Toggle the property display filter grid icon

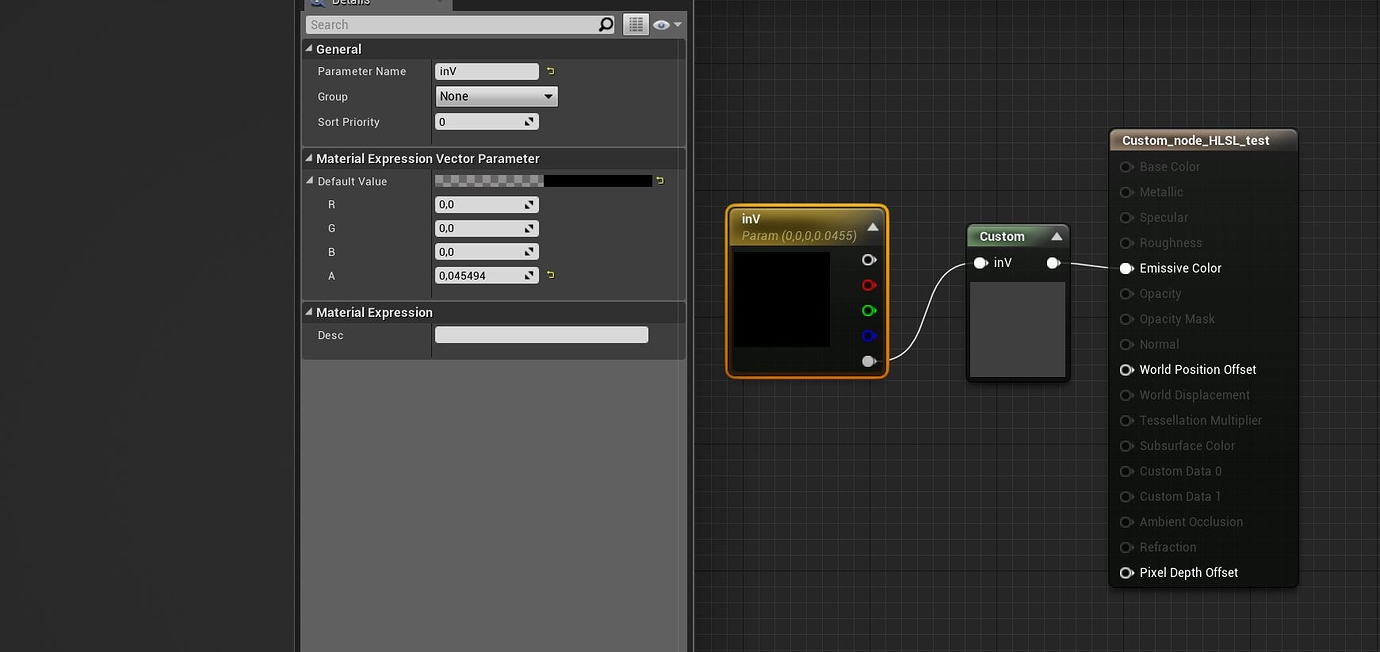[636, 24]
